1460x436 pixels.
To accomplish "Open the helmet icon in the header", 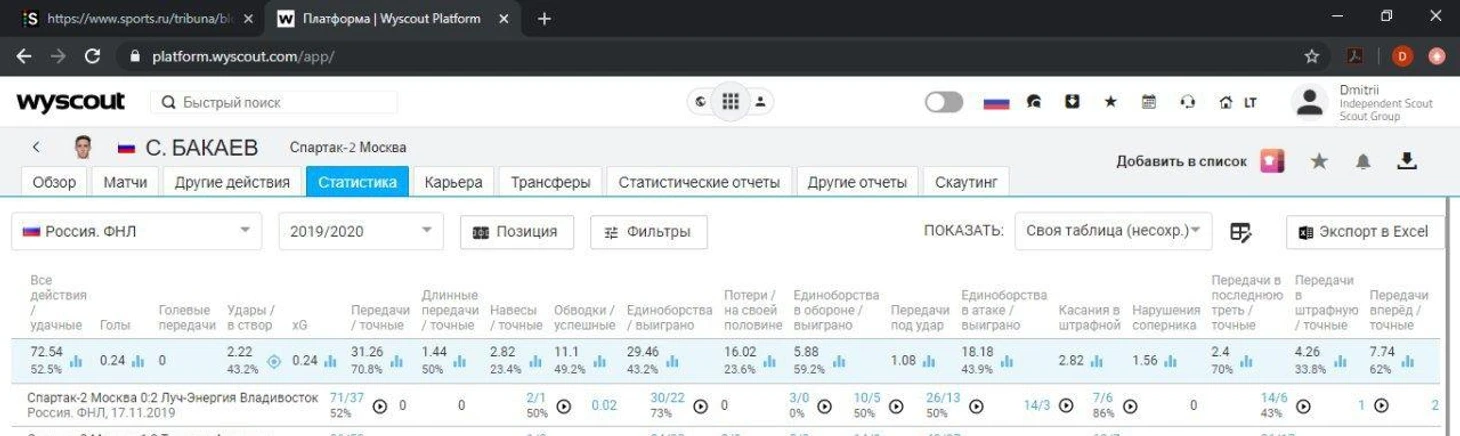I will (1034, 102).
